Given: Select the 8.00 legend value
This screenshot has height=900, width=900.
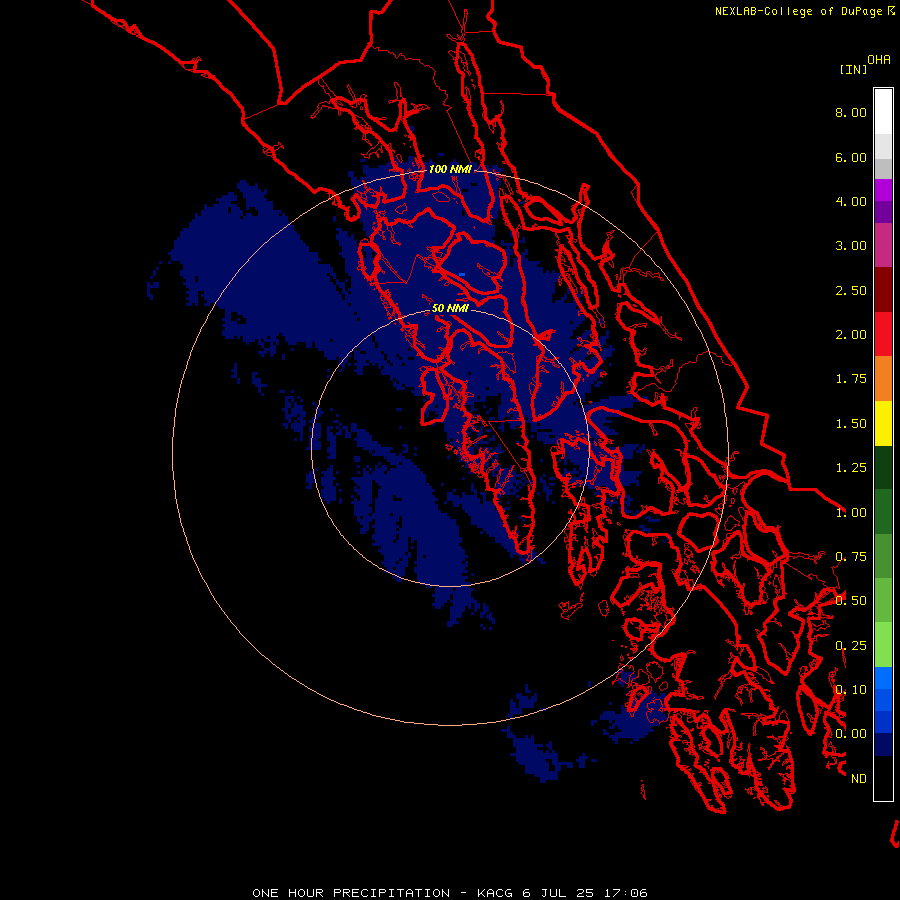Looking at the screenshot, I should (851, 112).
